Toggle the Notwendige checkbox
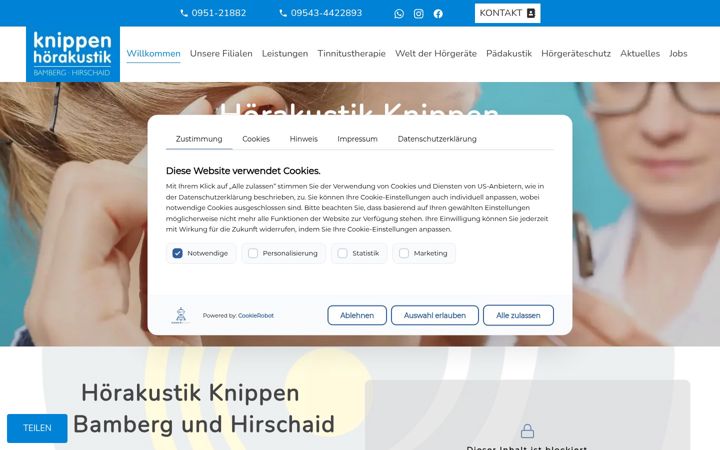Viewport: 720px width, 450px height. pos(177,253)
